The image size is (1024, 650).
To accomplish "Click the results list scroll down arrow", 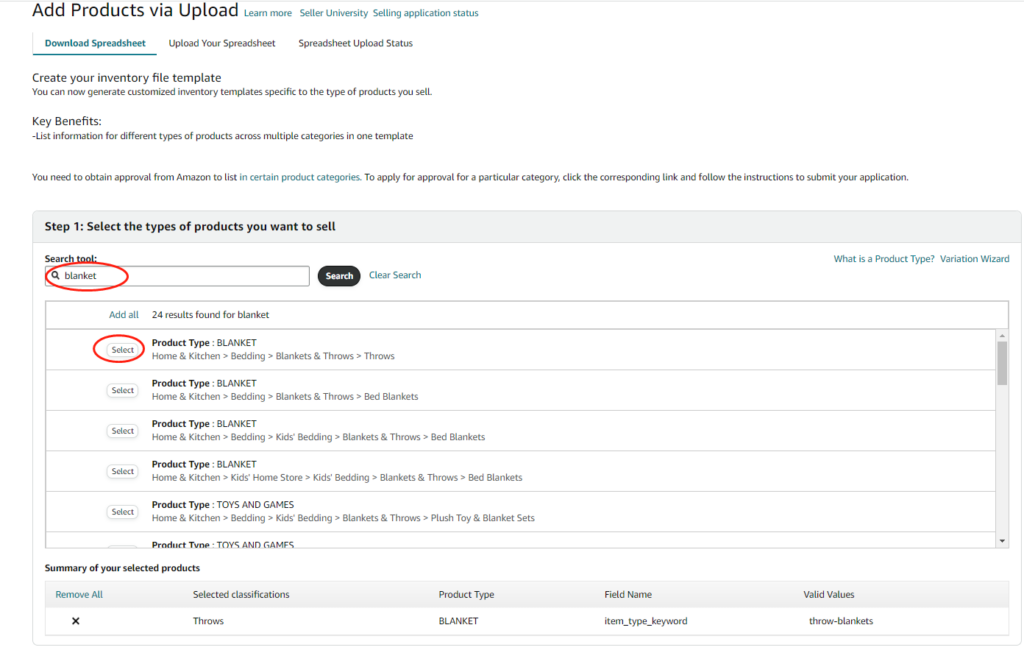I will pos(1002,541).
